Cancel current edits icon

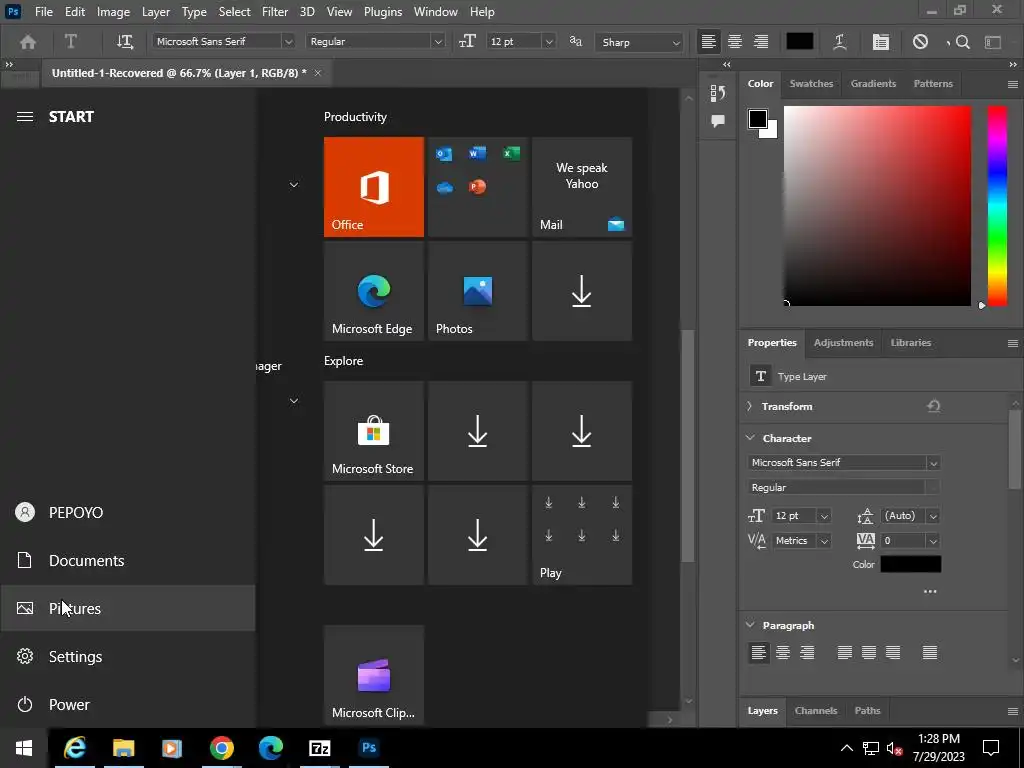click(x=920, y=42)
